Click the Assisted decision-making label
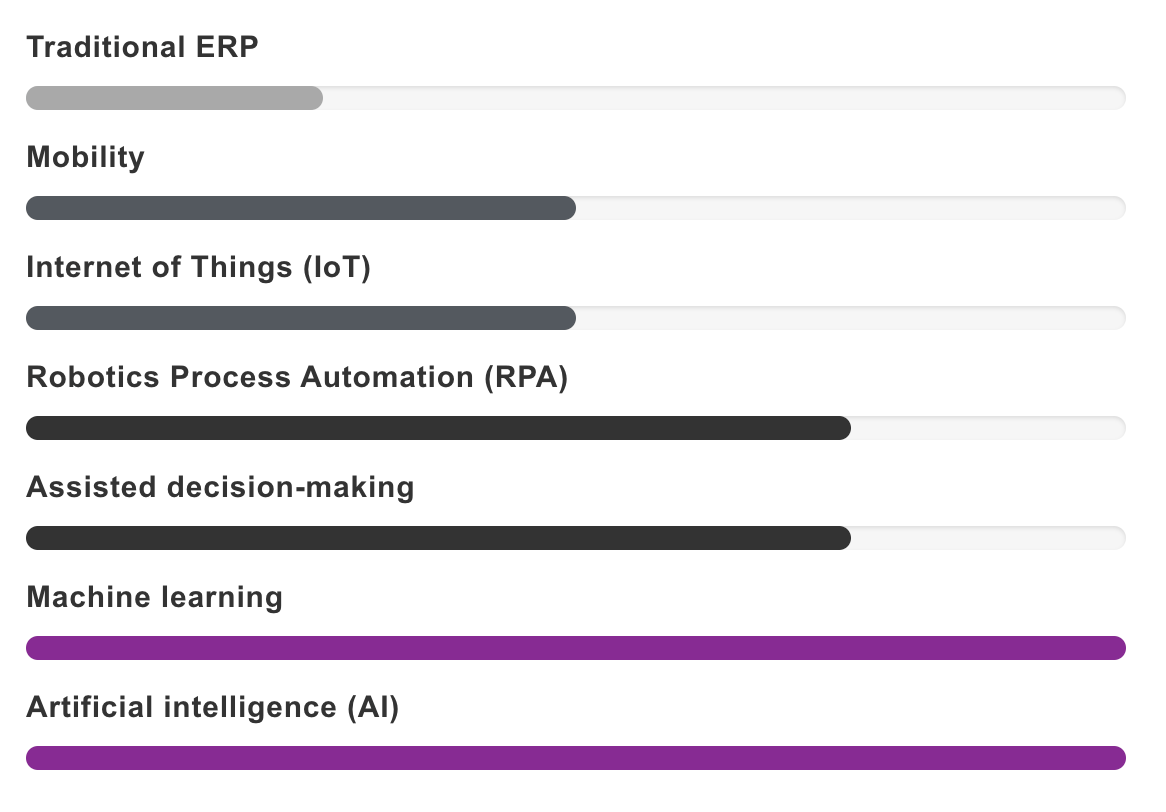Viewport: 1166px width, 812px height. (x=220, y=488)
